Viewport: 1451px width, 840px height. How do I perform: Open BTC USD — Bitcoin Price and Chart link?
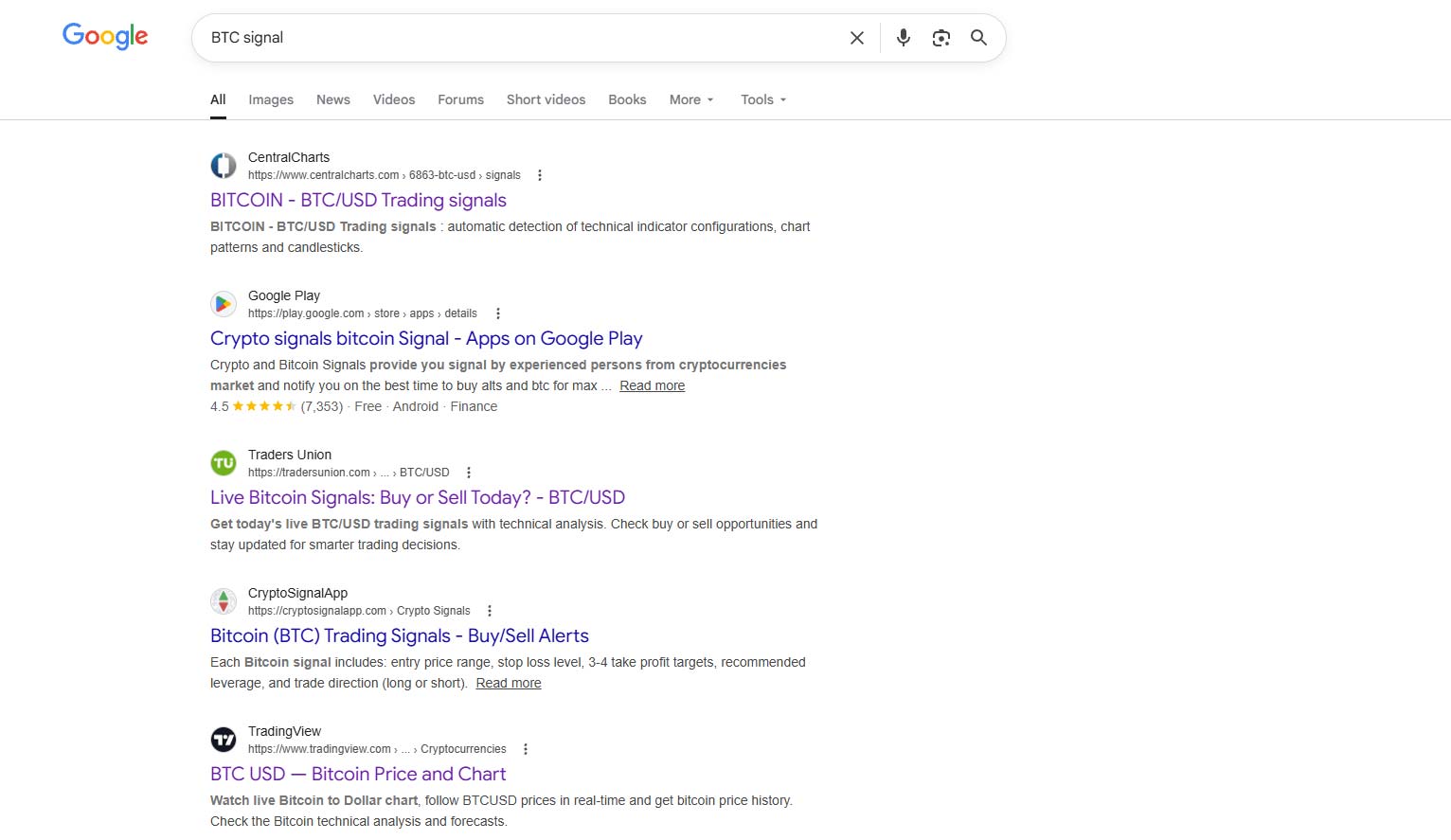pyautogui.click(x=358, y=774)
